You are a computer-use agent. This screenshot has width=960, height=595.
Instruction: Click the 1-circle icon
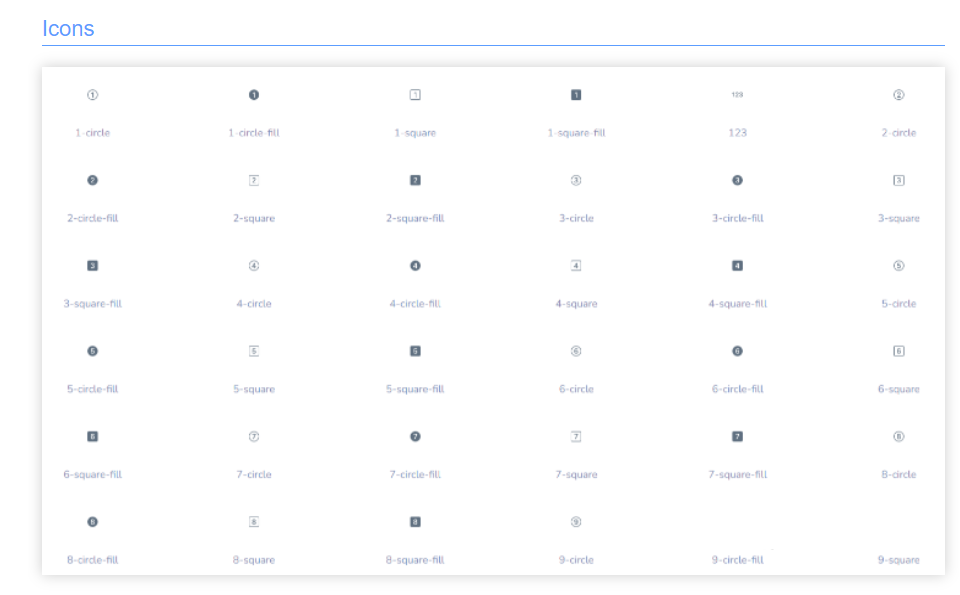coord(92,95)
